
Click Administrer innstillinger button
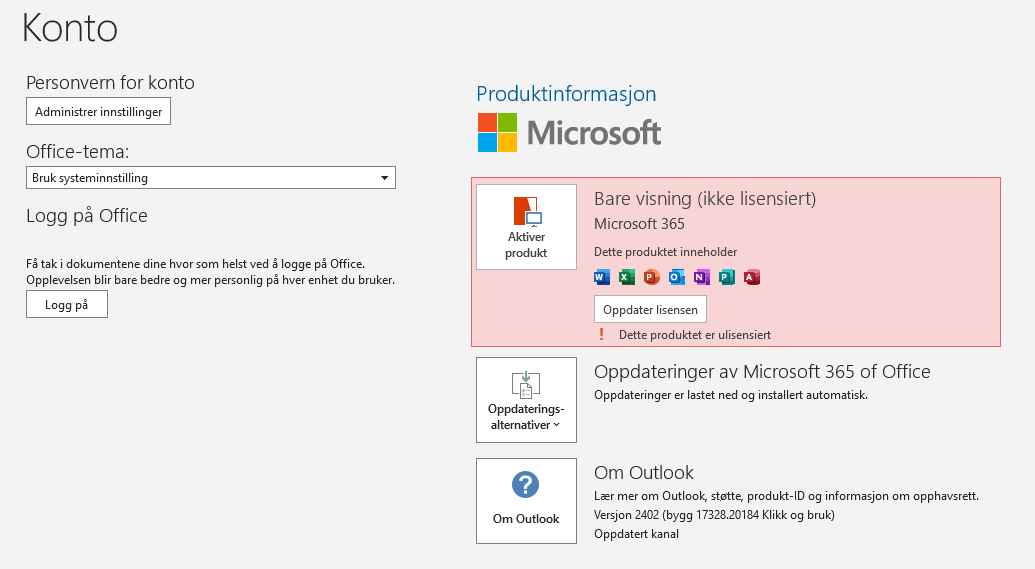[98, 111]
